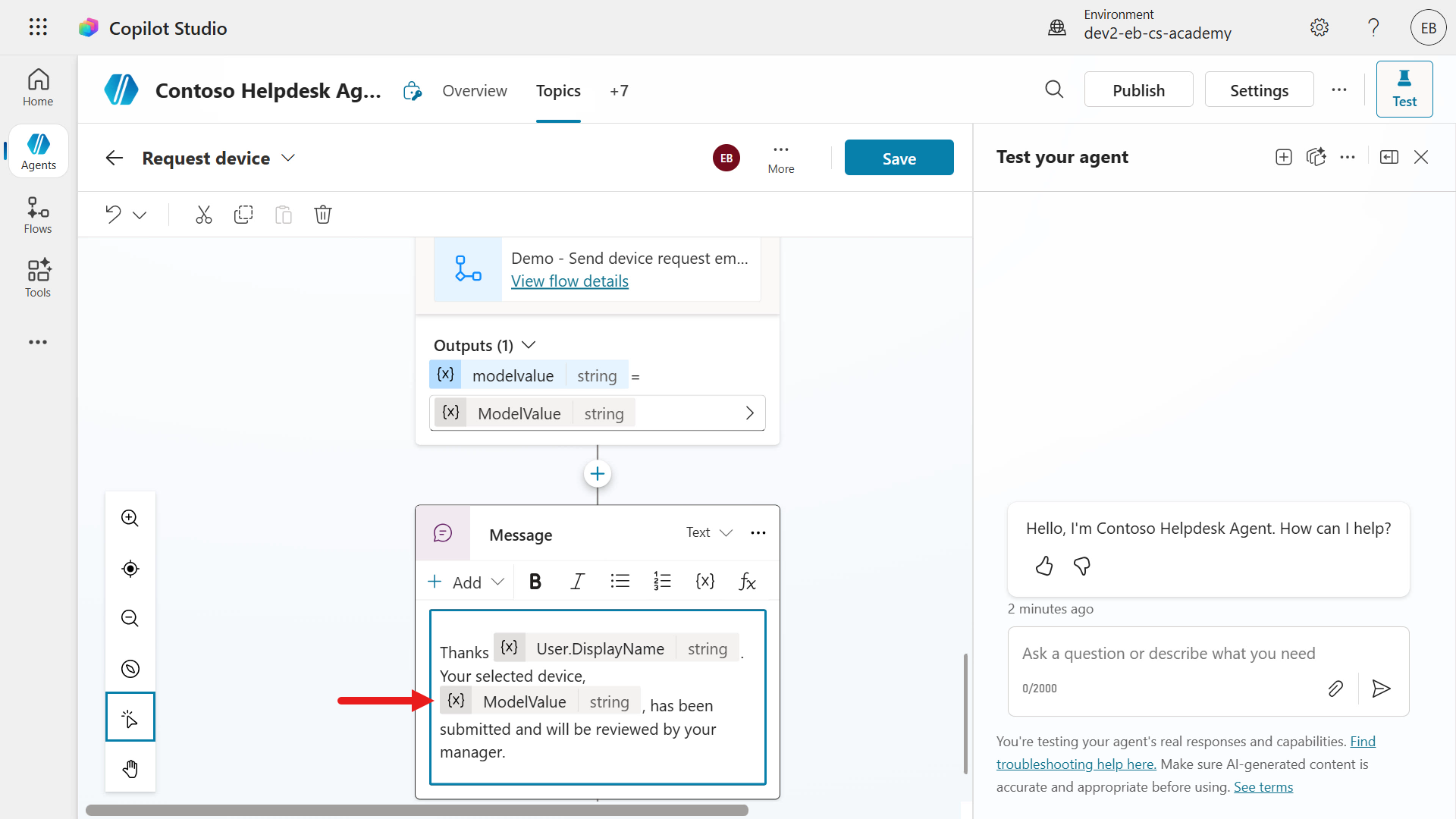This screenshot has height=819, width=1456.
Task: Reset canvas to center focus
Action: pos(130,569)
